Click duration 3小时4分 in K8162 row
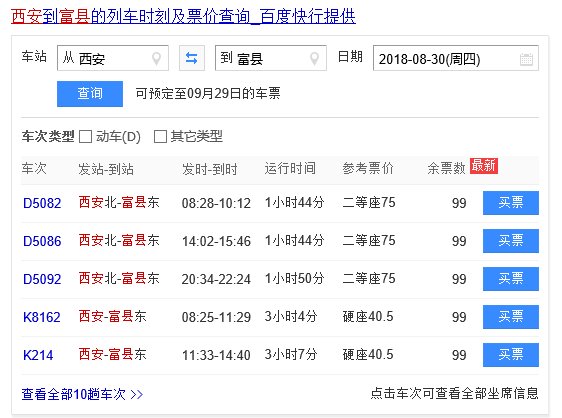 coord(291,317)
